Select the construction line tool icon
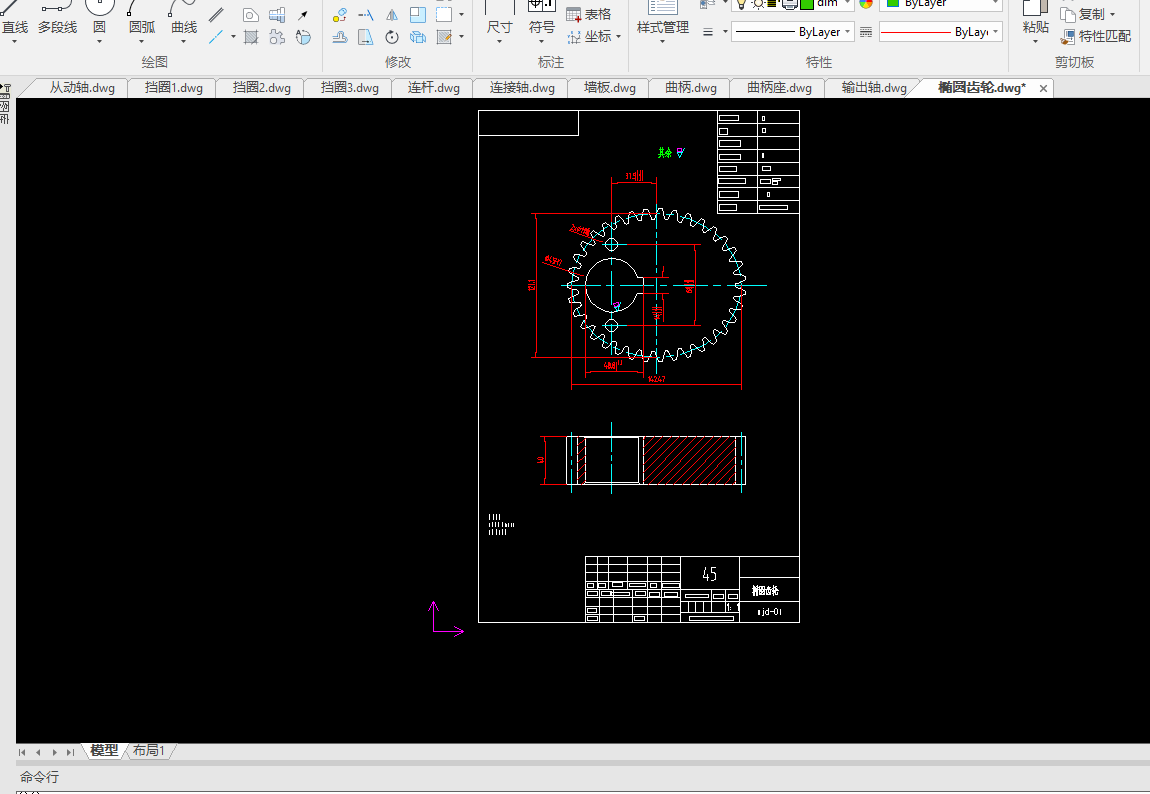The width and height of the screenshot is (1150, 794). coord(216,37)
